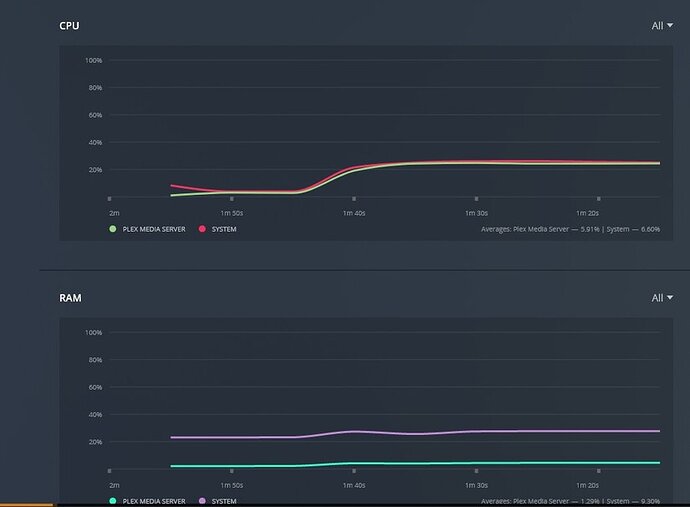Click 1m 40s tick marker on CPU chart
This screenshot has height=507, width=690.
[x=354, y=199]
